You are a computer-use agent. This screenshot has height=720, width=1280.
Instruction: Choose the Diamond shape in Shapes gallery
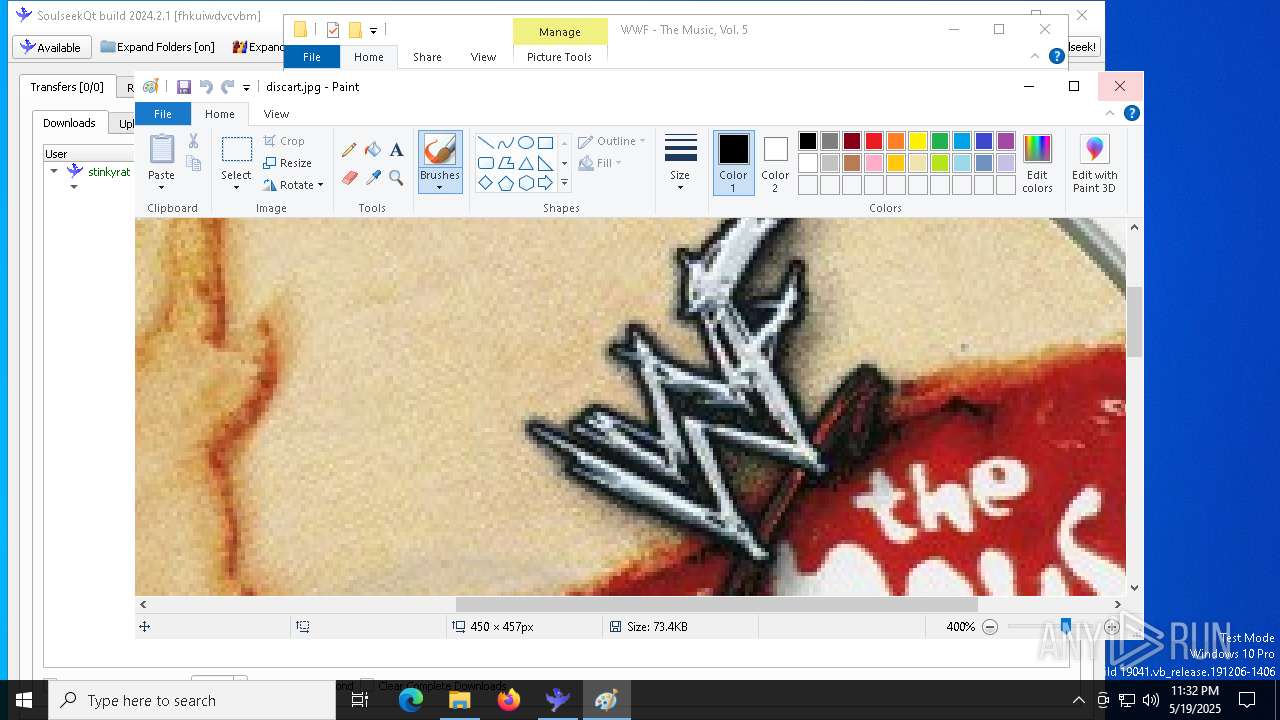[x=485, y=183]
